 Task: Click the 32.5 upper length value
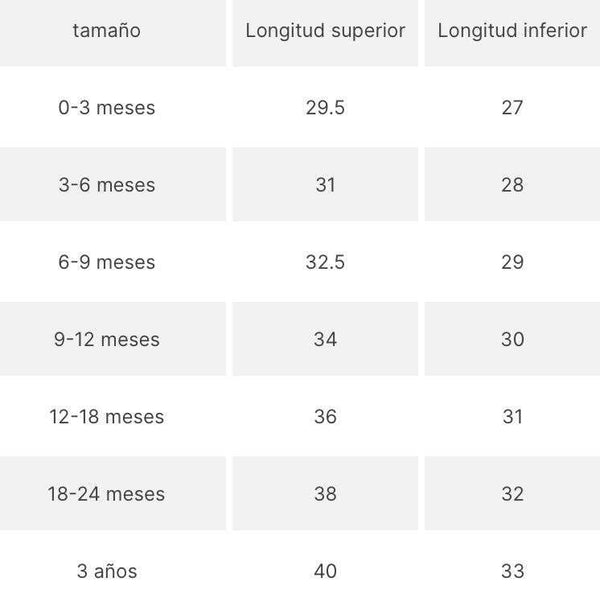click(x=325, y=262)
